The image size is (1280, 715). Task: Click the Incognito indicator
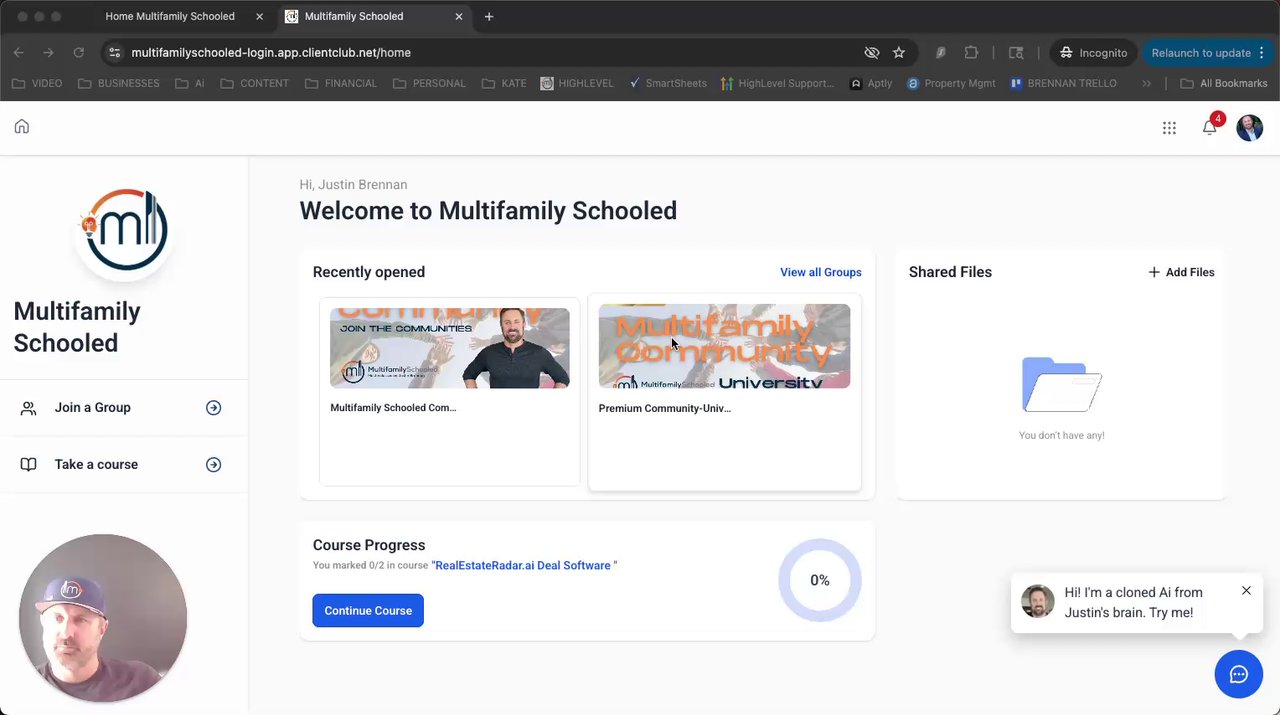1093,52
